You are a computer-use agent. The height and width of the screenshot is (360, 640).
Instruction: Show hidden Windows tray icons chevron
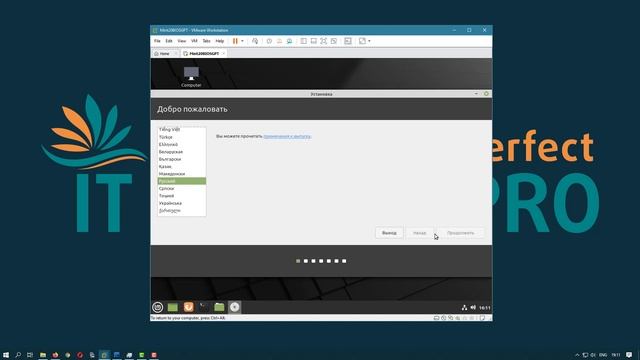pyautogui.click(x=577, y=355)
